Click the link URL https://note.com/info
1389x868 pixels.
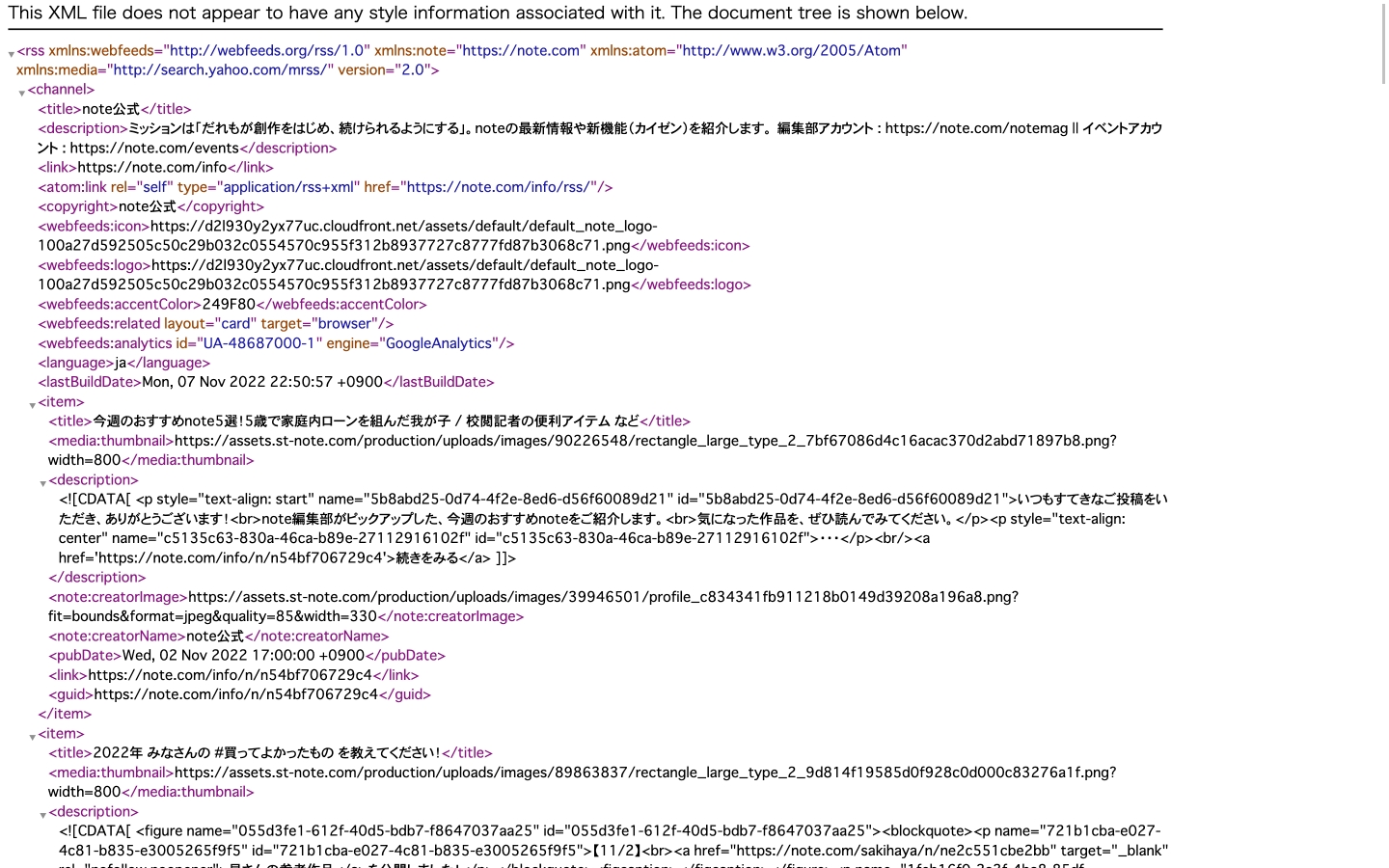point(151,167)
